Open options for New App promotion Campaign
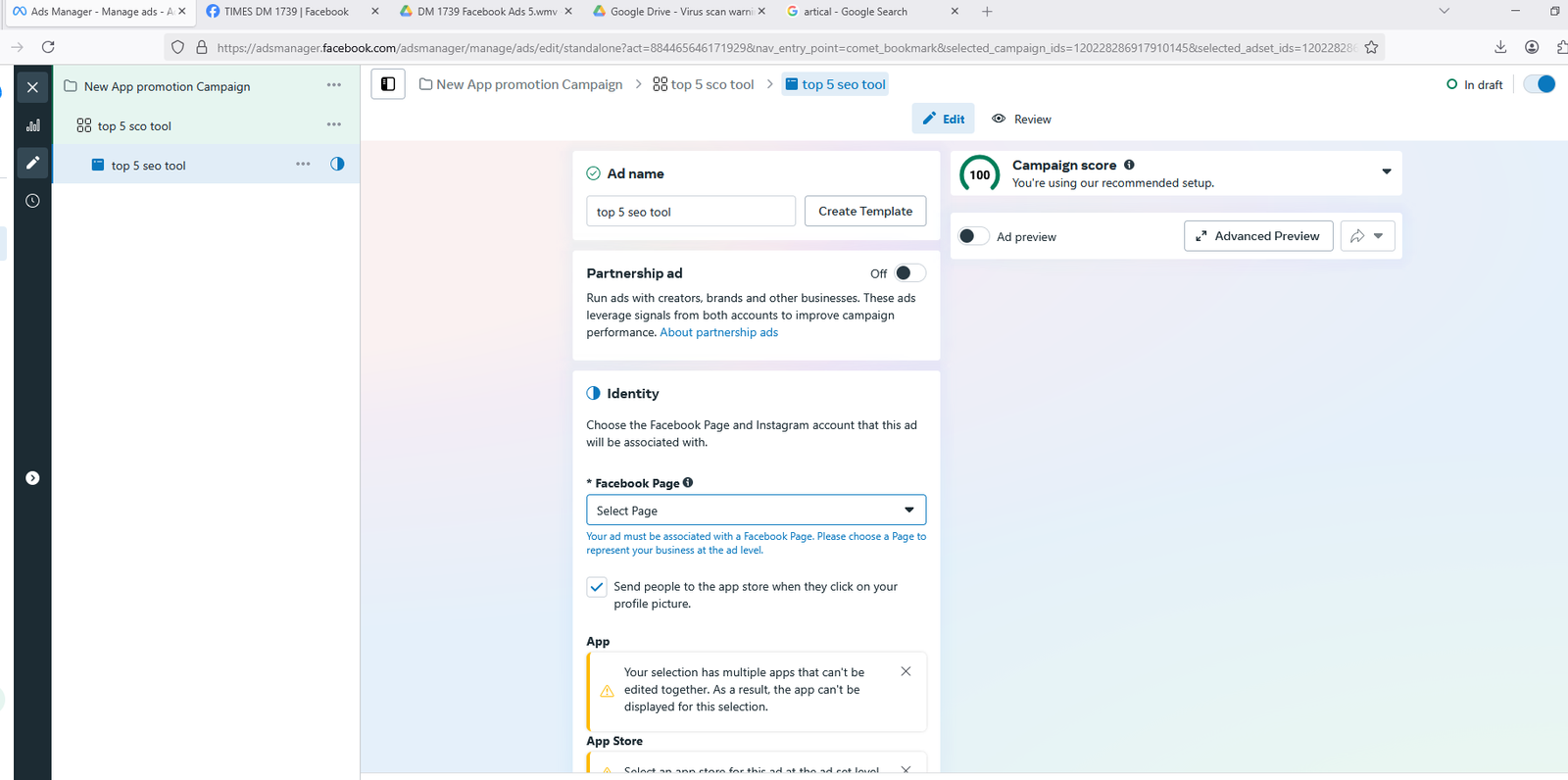This screenshot has height=780, width=1568. pos(333,85)
